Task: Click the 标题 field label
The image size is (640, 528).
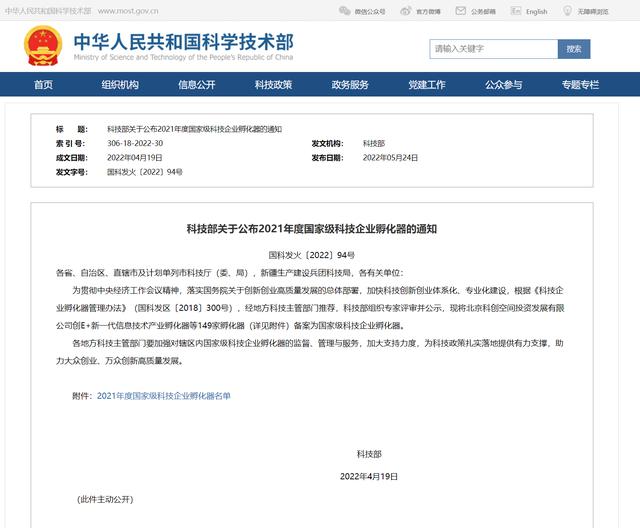Action: tap(71, 129)
